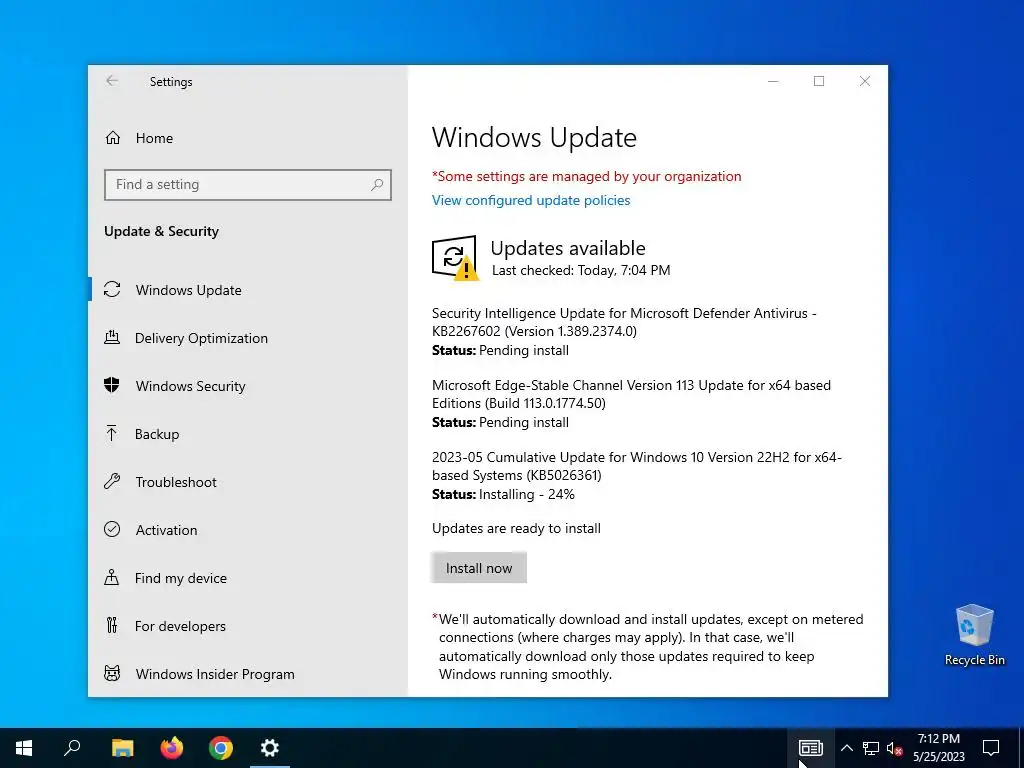Click 'Last checked: Today, 7:04 PM' text
1024x768 pixels.
pos(581,270)
